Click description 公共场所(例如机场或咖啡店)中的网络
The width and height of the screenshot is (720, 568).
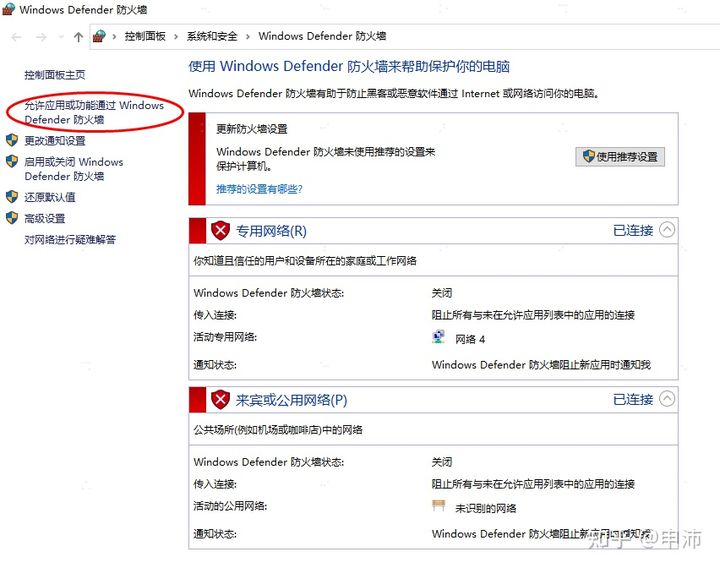pos(278,430)
